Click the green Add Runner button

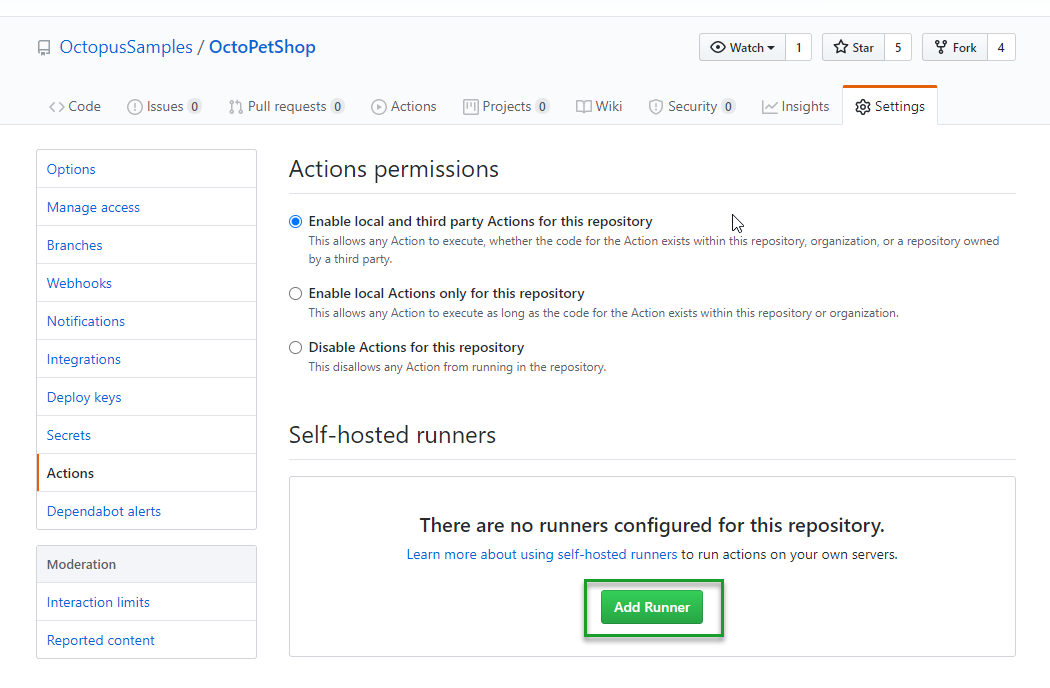(x=652, y=608)
